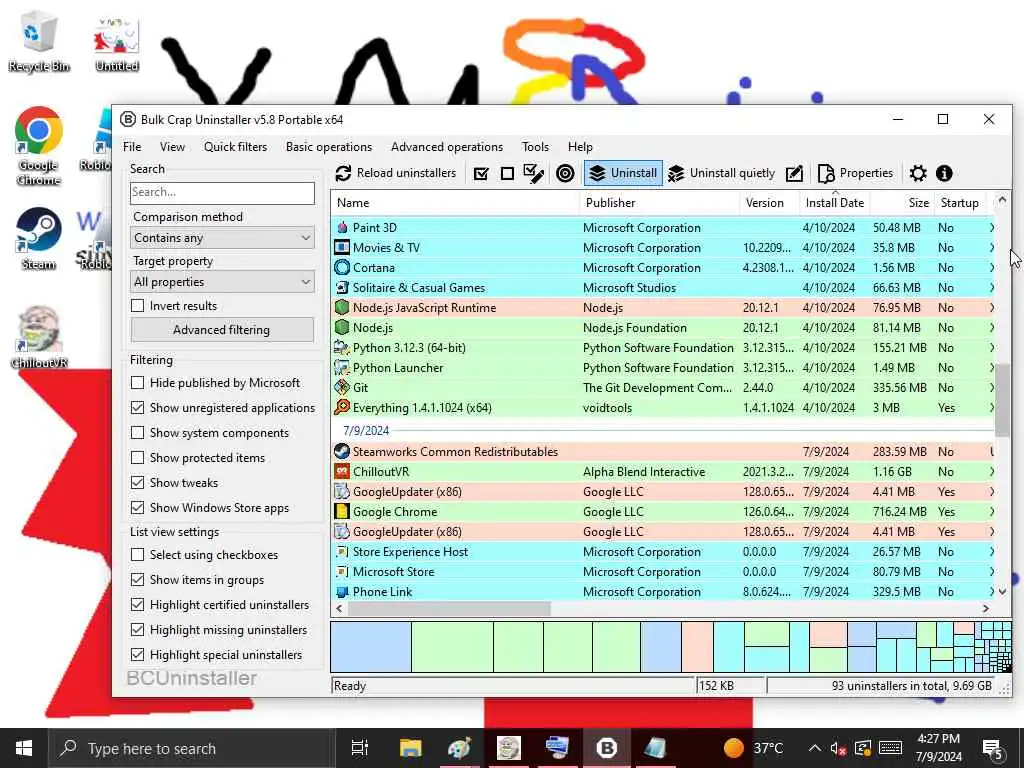Select the Microsoft Store list icon

(342, 571)
